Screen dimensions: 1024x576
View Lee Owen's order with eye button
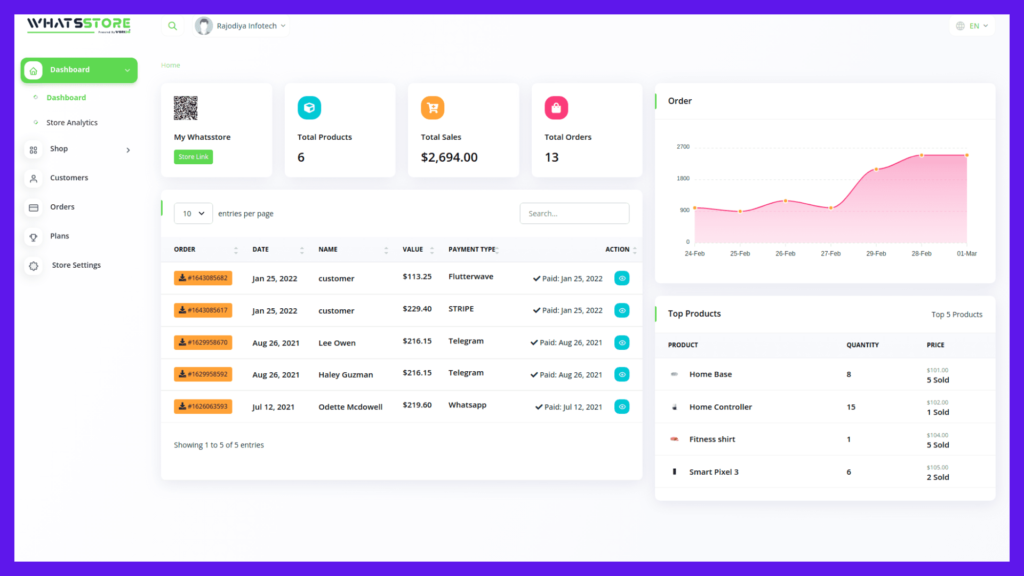click(622, 342)
